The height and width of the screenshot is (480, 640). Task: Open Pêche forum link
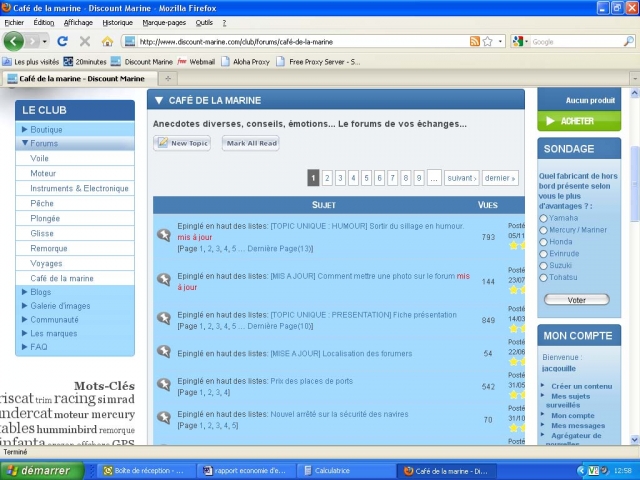pyautogui.click(x=42, y=203)
